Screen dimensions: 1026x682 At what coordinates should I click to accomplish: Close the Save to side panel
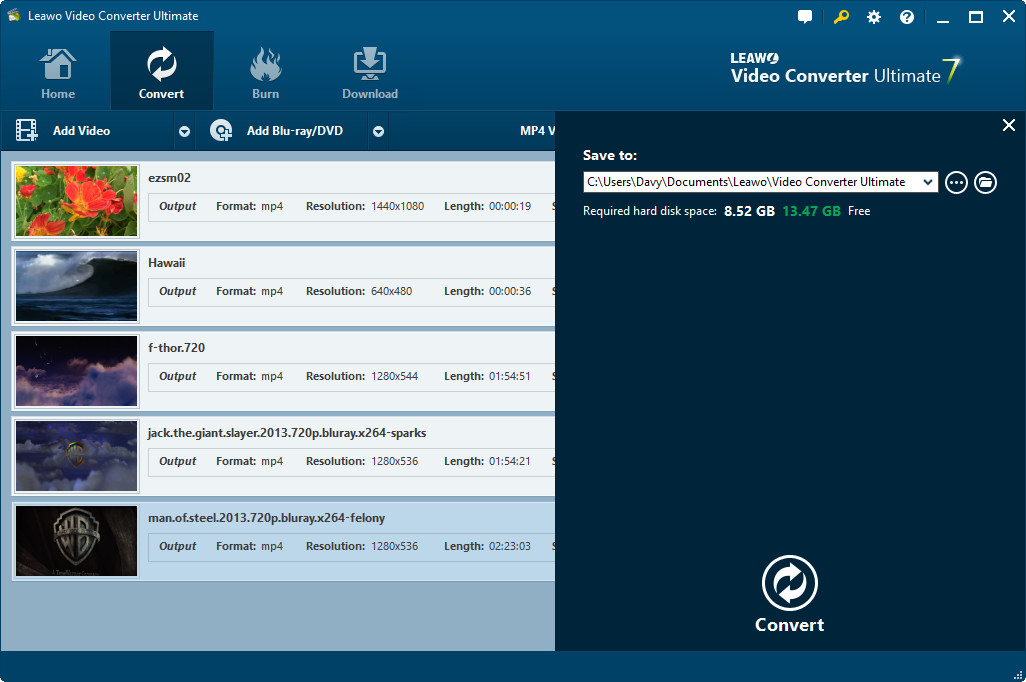(x=1008, y=125)
